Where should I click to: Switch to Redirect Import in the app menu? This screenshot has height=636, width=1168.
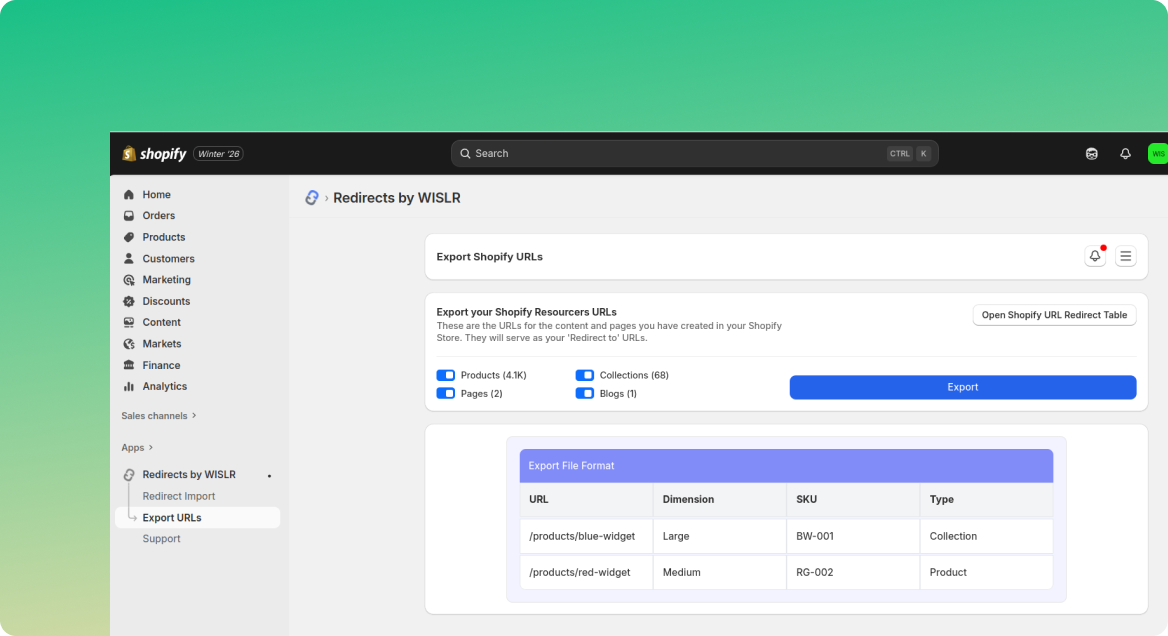click(x=178, y=495)
